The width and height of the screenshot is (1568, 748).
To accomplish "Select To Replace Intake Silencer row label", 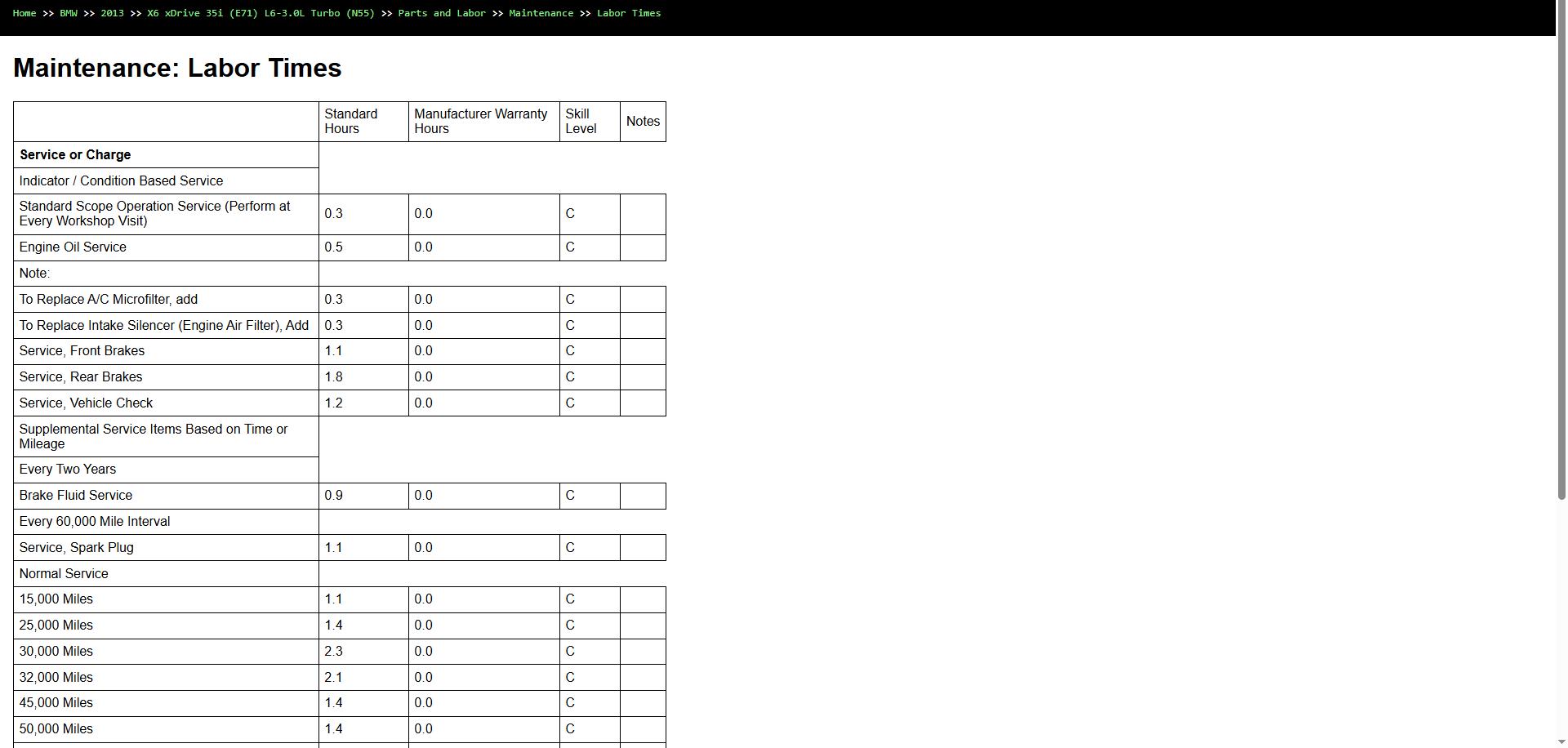I will click(164, 326).
